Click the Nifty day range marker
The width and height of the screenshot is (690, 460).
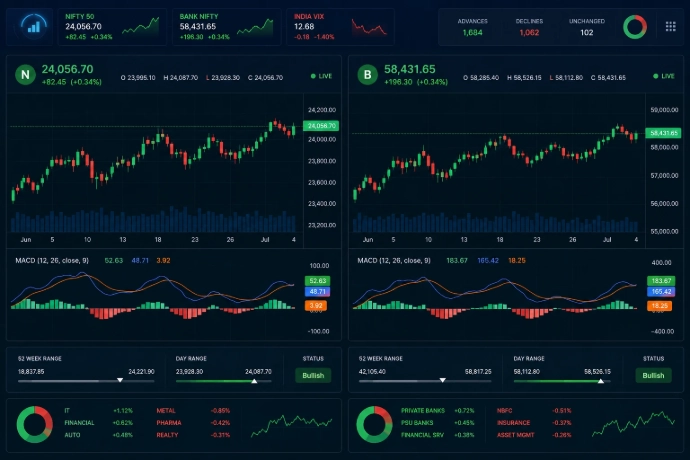pos(254,381)
